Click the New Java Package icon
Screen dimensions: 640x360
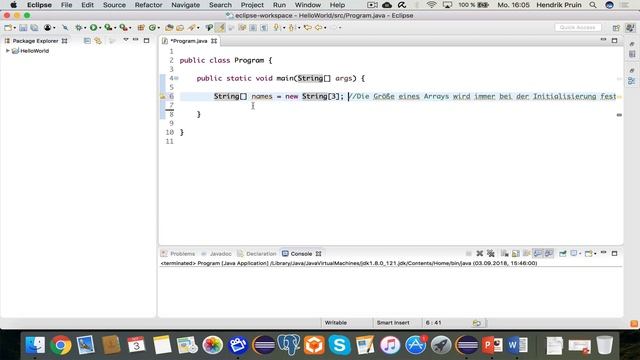pos(141,28)
